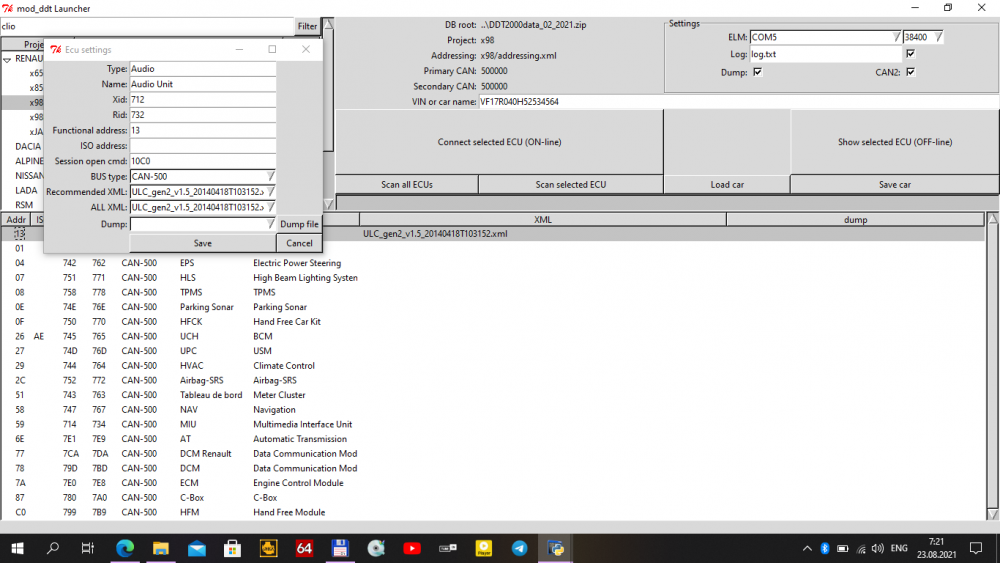The height and width of the screenshot is (563, 1000).
Task: Click the Xid field
Action: [x=203, y=99]
